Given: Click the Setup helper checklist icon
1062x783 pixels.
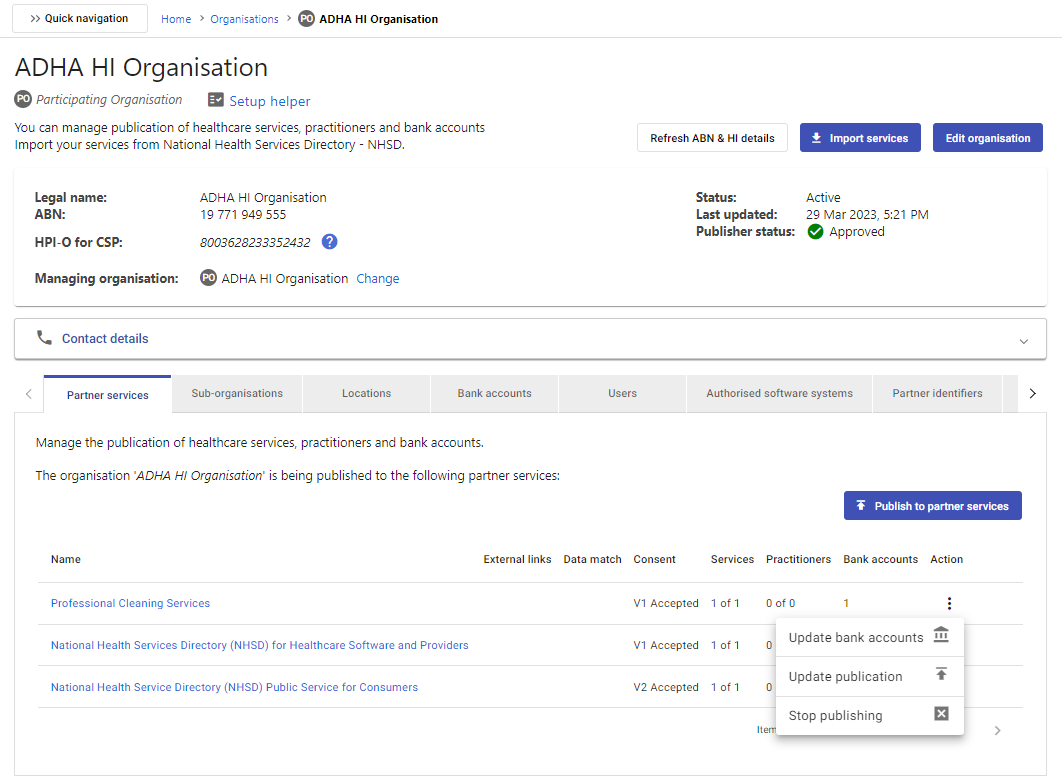Looking at the screenshot, I should tap(215, 100).
